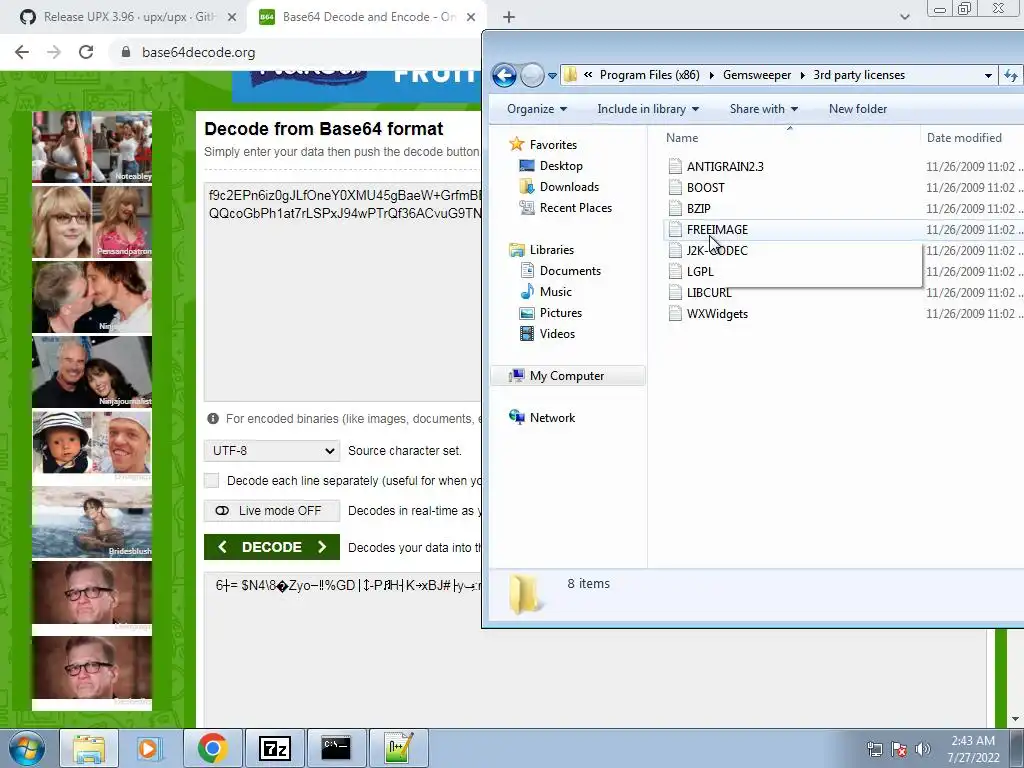The image size is (1024, 768).
Task: Click the Base64 input text area
Action: [344, 292]
